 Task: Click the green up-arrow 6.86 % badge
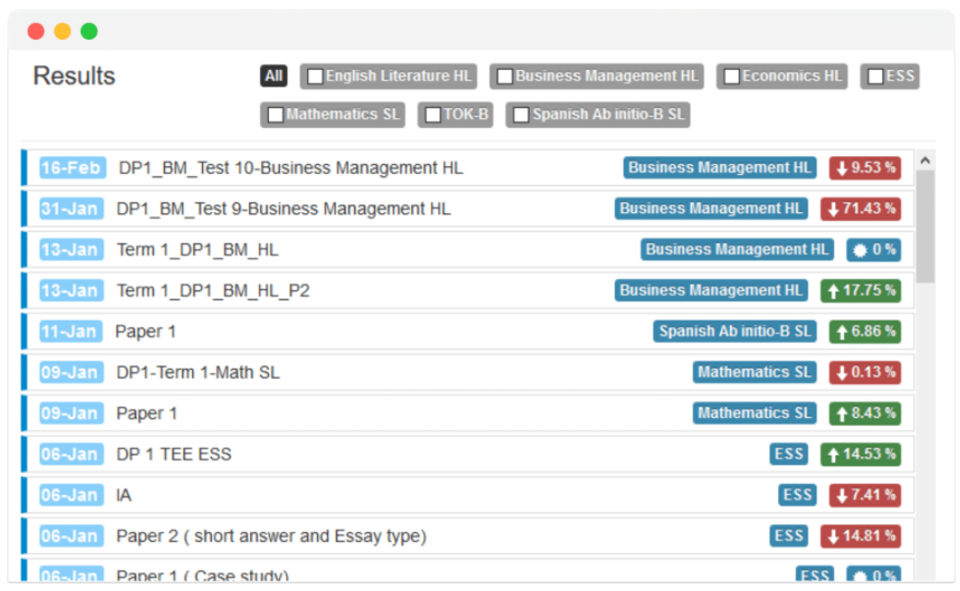pyautogui.click(x=865, y=331)
